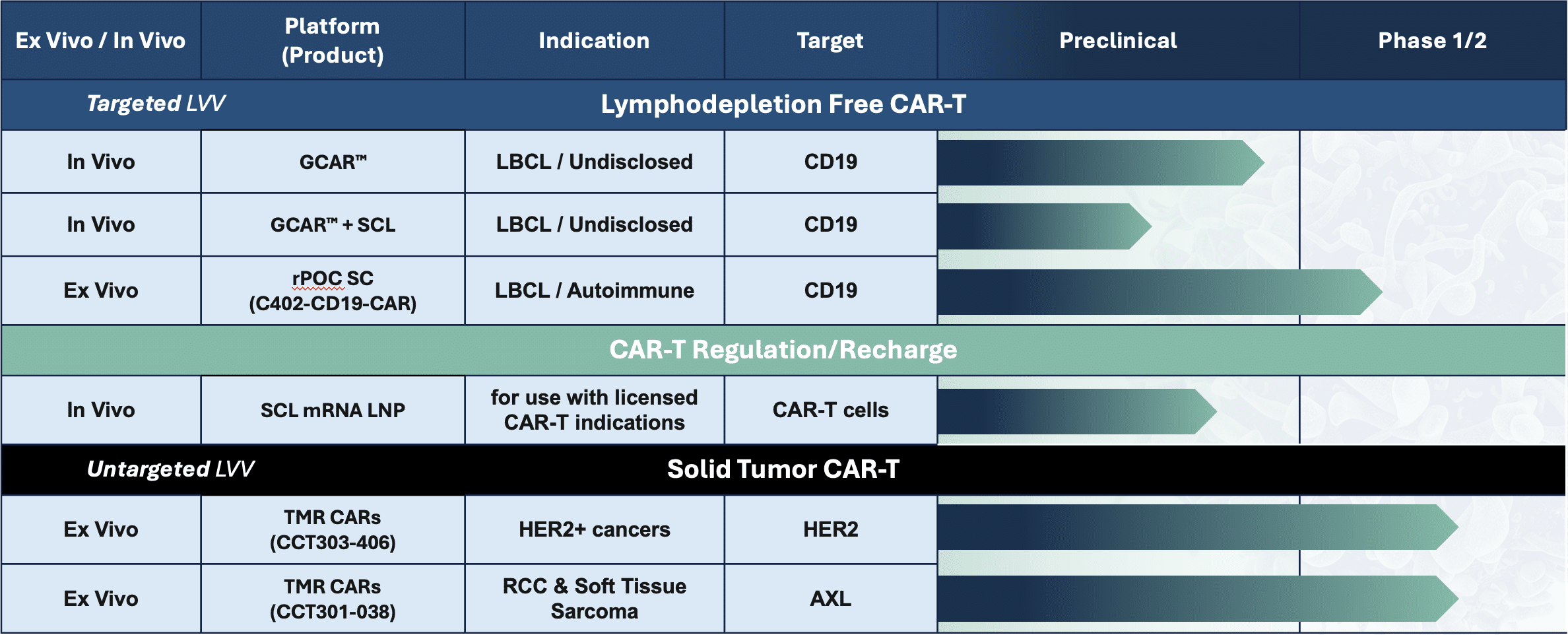Click the Lymphodepletion Free CAR-T section title

pyautogui.click(x=783, y=104)
